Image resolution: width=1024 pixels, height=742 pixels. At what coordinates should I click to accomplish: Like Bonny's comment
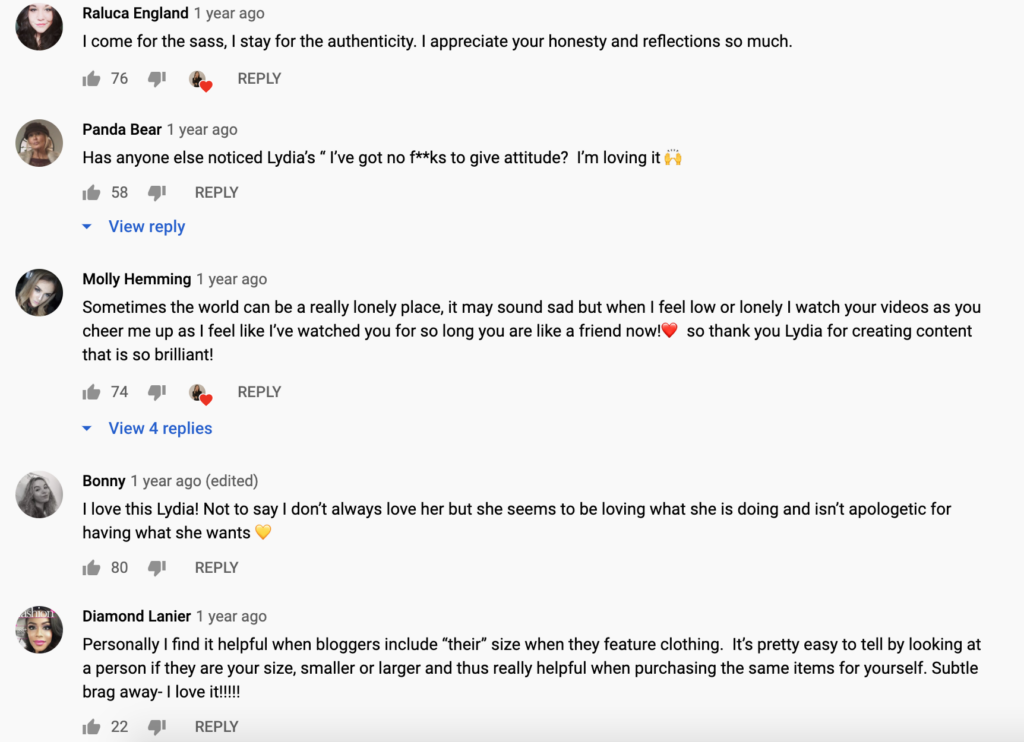[92, 568]
